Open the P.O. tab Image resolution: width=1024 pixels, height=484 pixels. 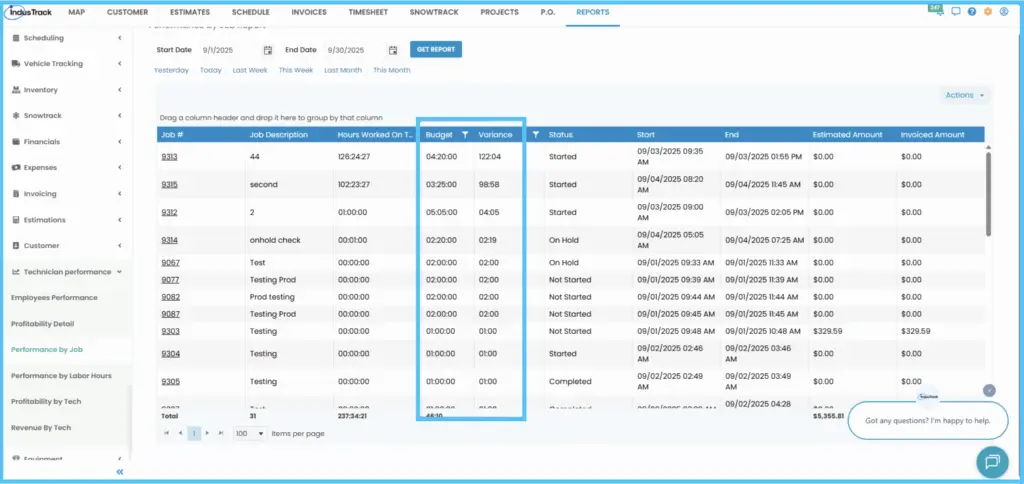[547, 12]
